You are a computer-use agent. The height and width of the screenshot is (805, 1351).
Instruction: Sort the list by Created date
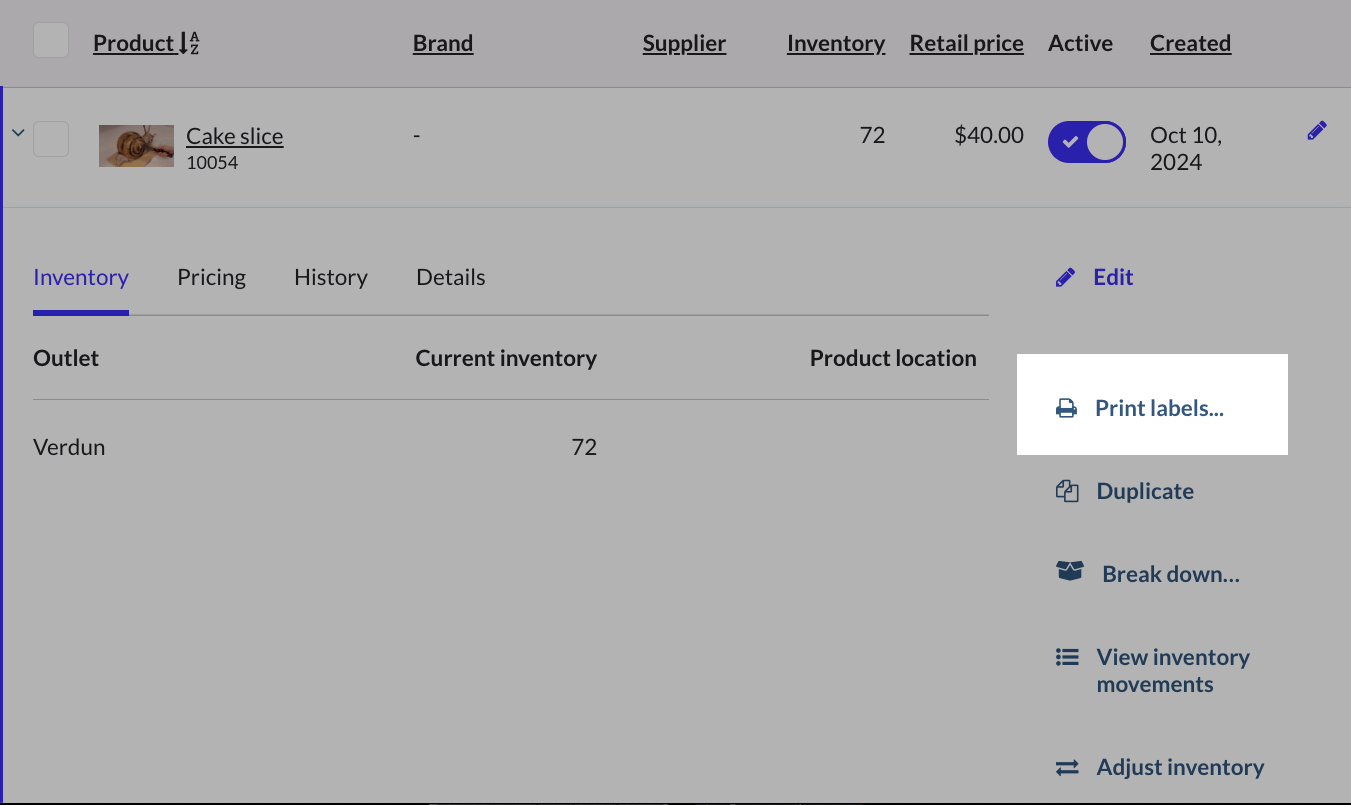pyautogui.click(x=1190, y=43)
